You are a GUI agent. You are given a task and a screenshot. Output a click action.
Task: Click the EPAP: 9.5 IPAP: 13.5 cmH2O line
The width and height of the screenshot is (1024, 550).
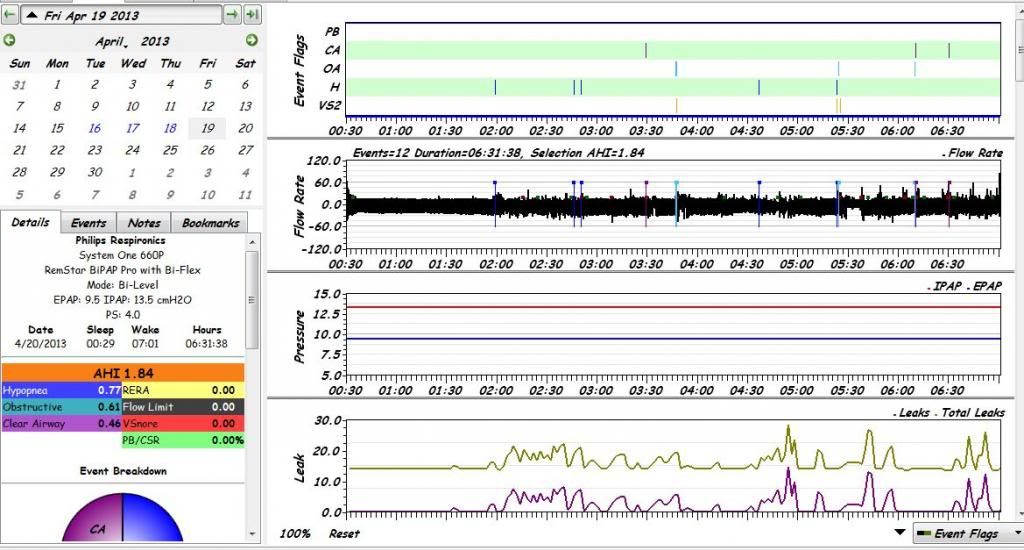[123, 300]
